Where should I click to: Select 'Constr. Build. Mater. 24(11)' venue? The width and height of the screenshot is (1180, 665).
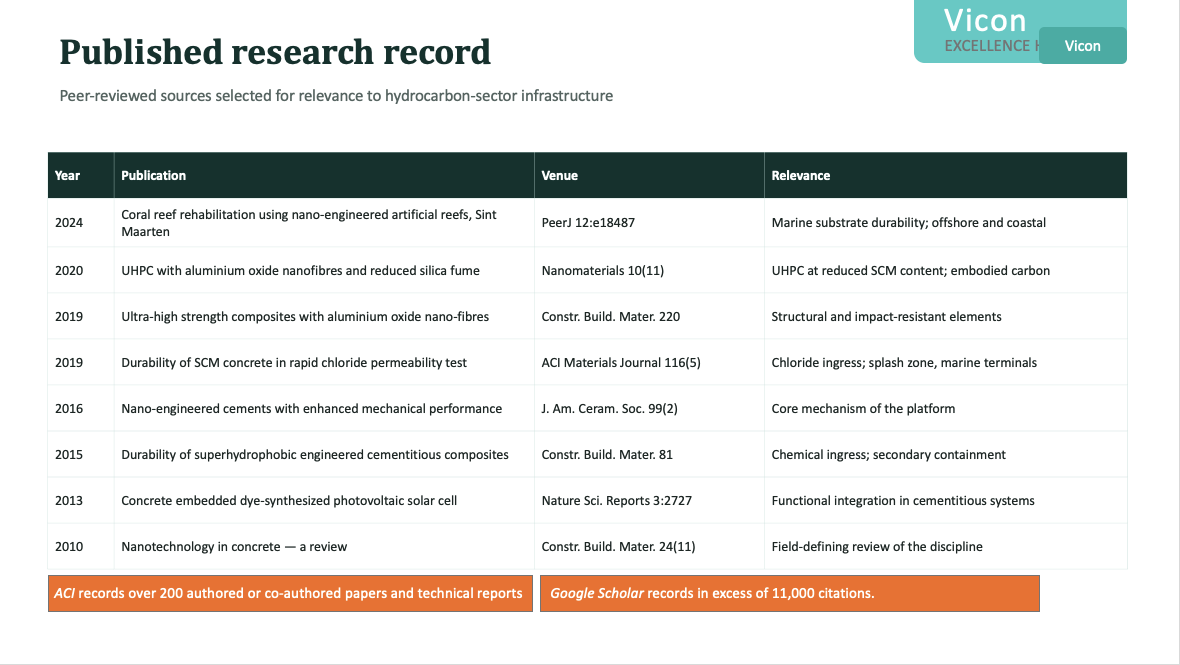click(649, 546)
